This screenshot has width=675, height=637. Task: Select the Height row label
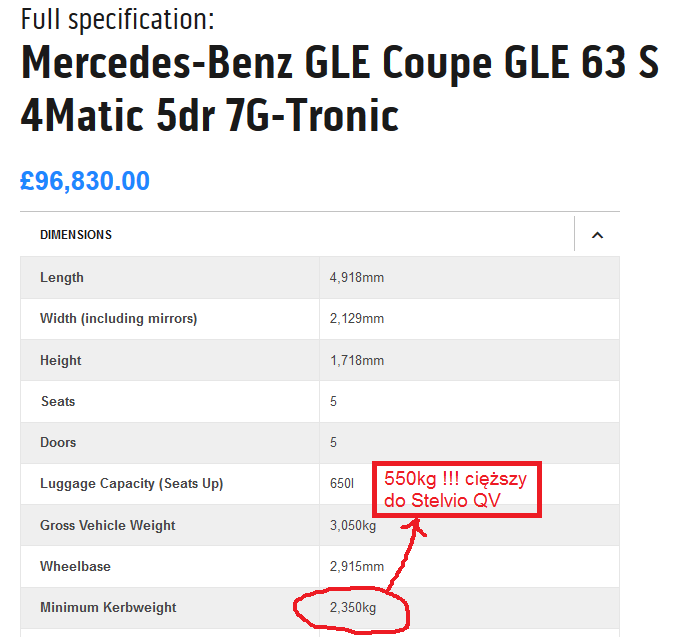[x=60, y=360]
